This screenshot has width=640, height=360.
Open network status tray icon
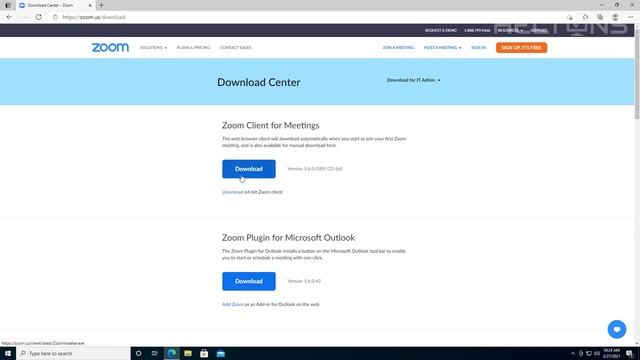point(589,353)
